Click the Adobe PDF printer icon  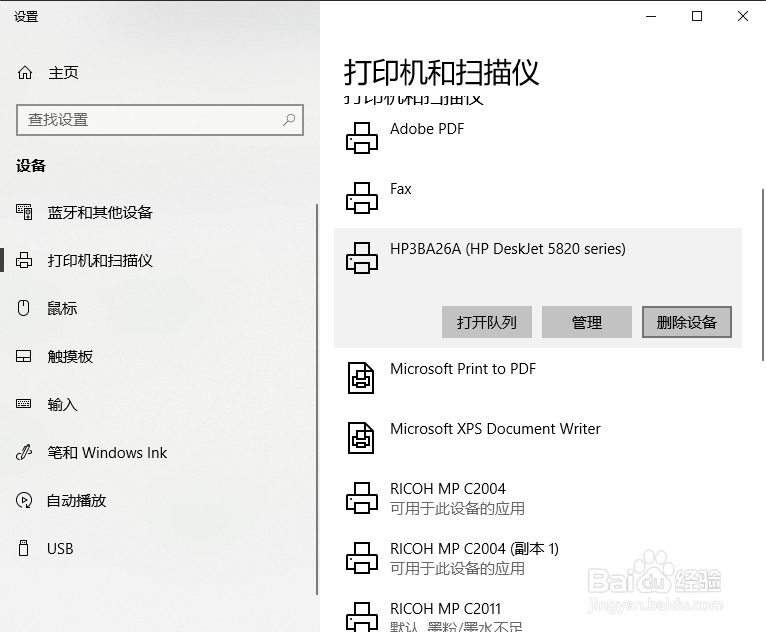click(x=362, y=138)
